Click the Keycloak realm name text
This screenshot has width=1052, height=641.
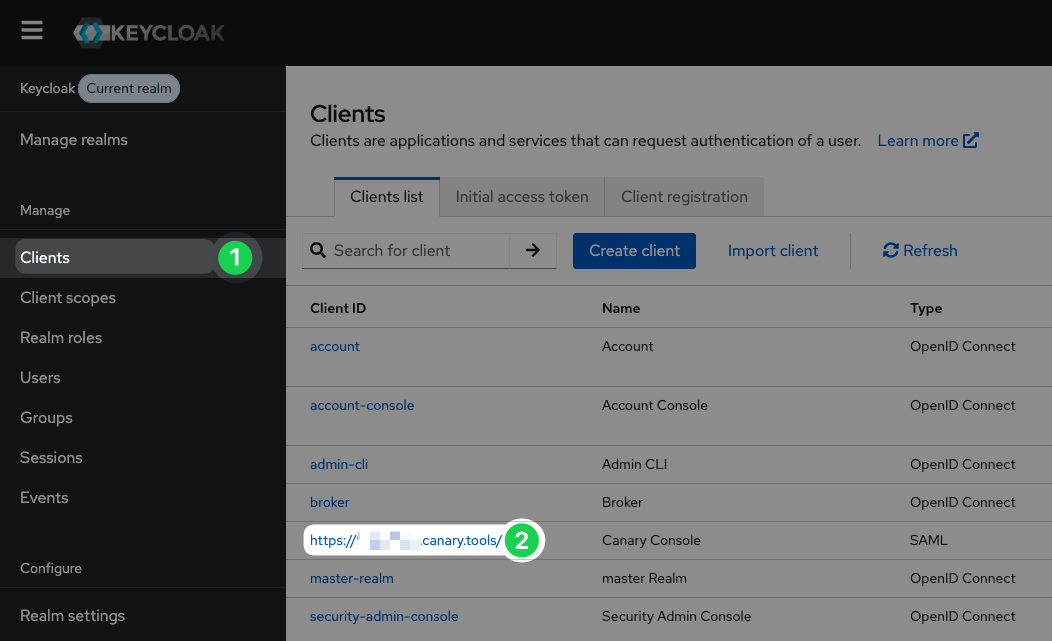click(47, 89)
